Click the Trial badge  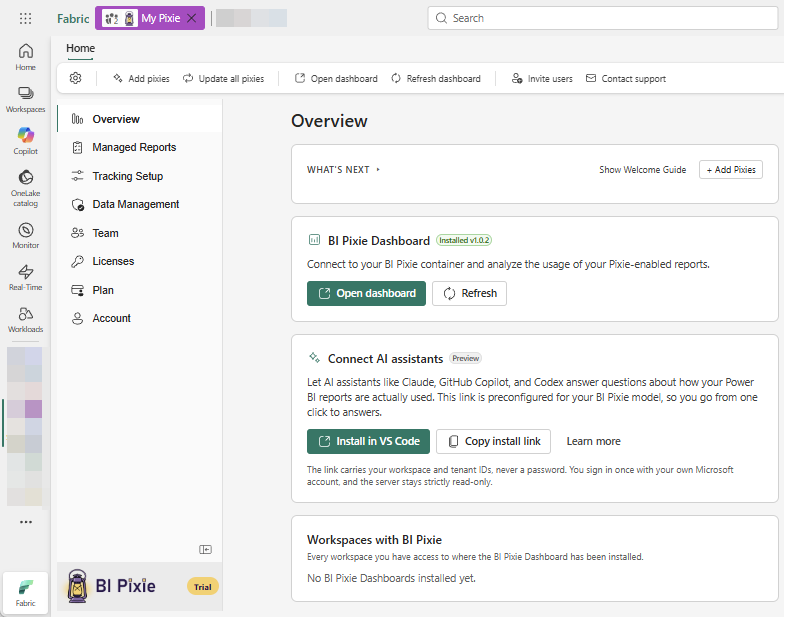point(203,587)
